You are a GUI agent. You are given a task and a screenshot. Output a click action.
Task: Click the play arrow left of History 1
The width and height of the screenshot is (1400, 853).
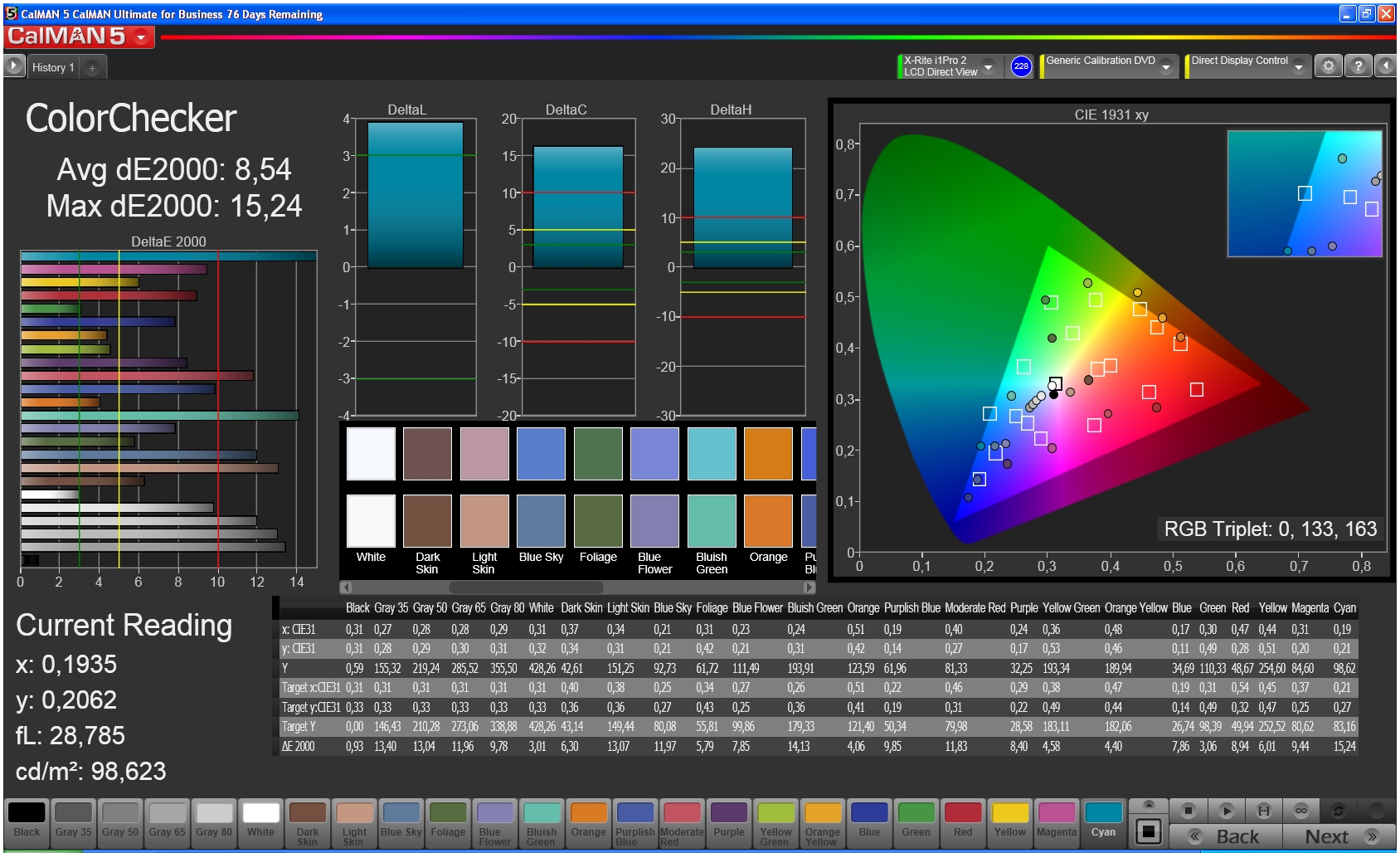(13, 66)
